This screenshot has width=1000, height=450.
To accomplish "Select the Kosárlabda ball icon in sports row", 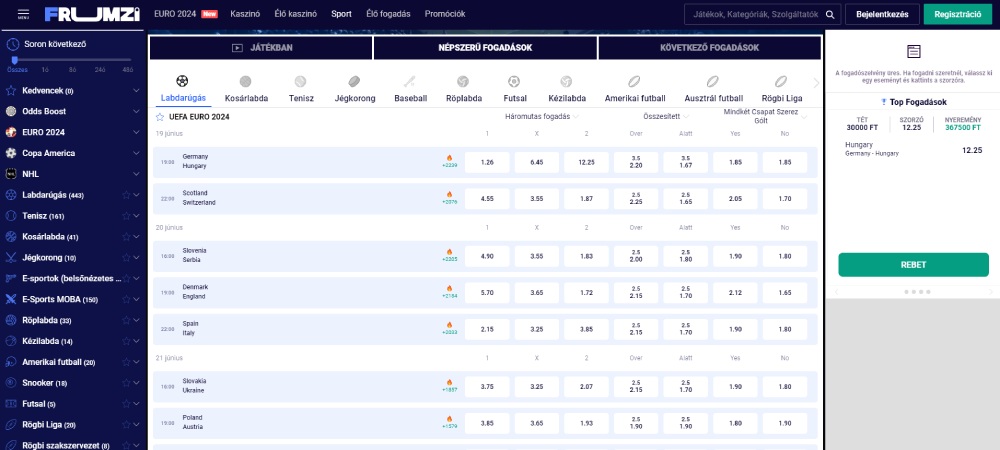I will (x=246, y=82).
